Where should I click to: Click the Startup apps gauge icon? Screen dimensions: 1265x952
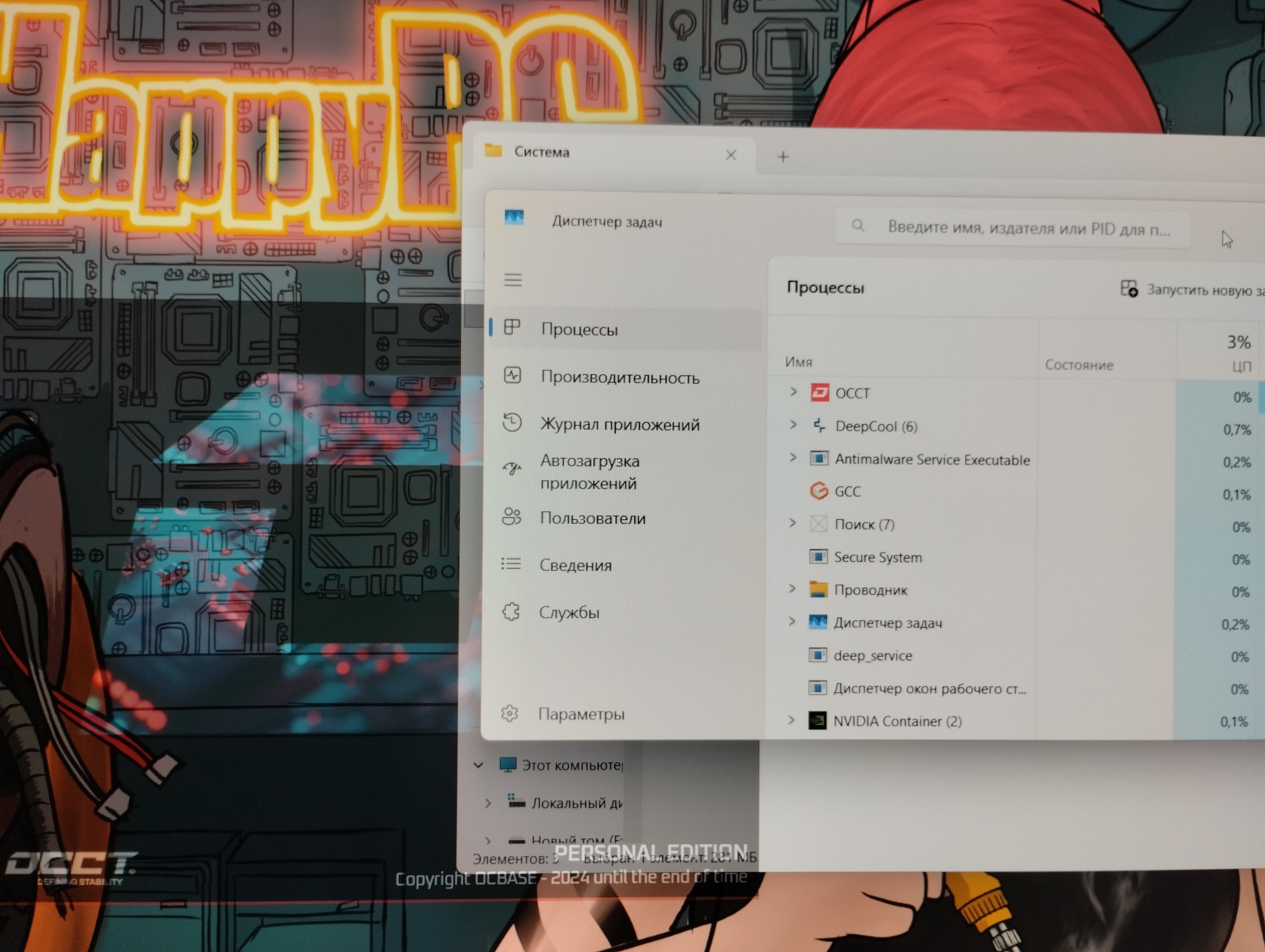[x=512, y=469]
